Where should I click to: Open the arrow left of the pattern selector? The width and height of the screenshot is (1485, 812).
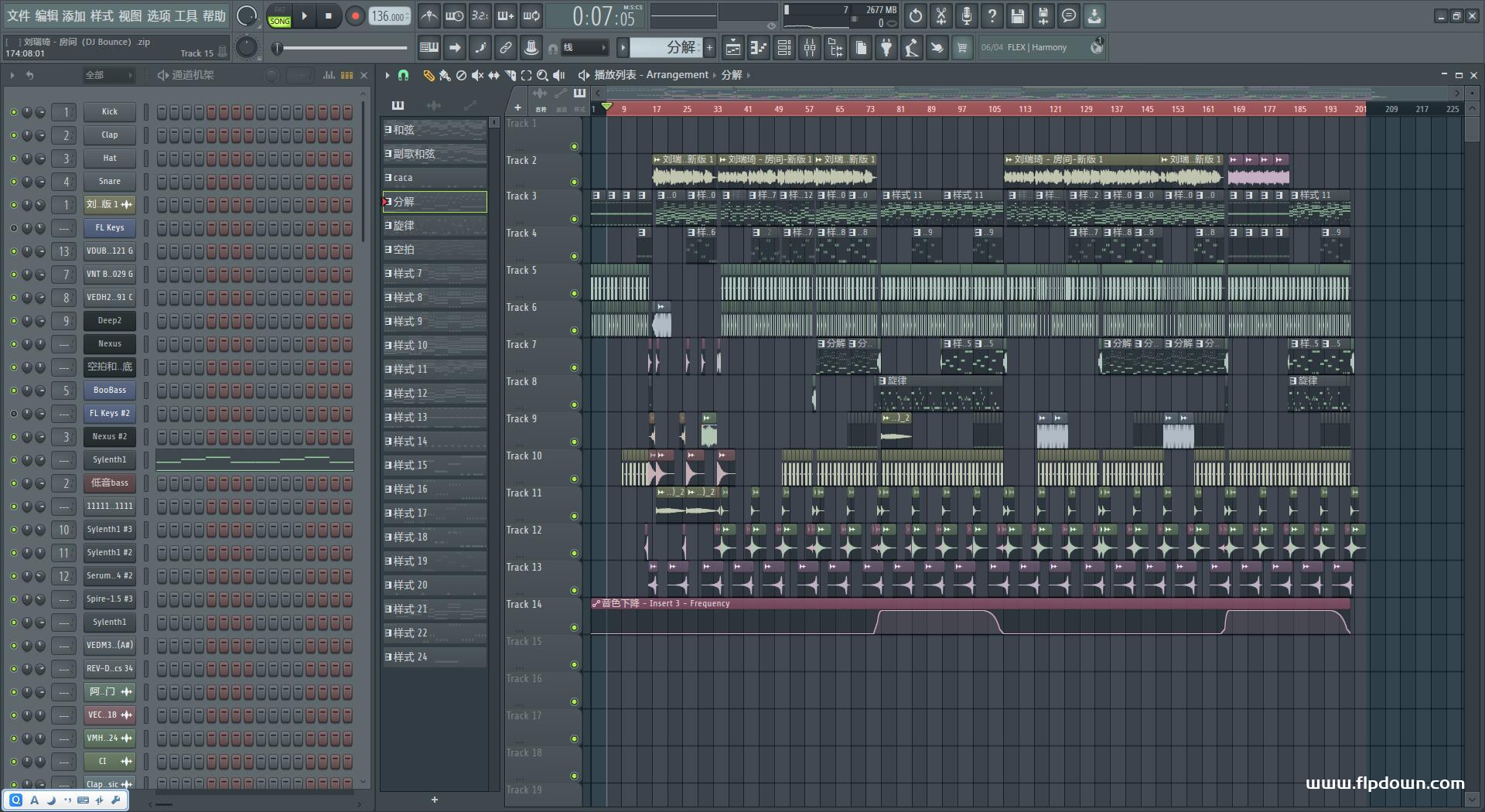coord(622,48)
